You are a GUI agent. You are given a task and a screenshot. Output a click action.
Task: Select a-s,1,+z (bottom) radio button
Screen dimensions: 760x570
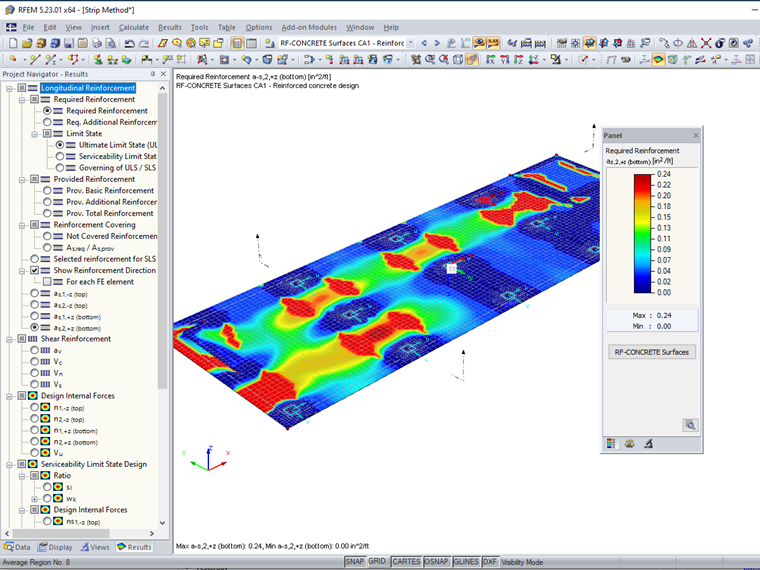click(34, 316)
